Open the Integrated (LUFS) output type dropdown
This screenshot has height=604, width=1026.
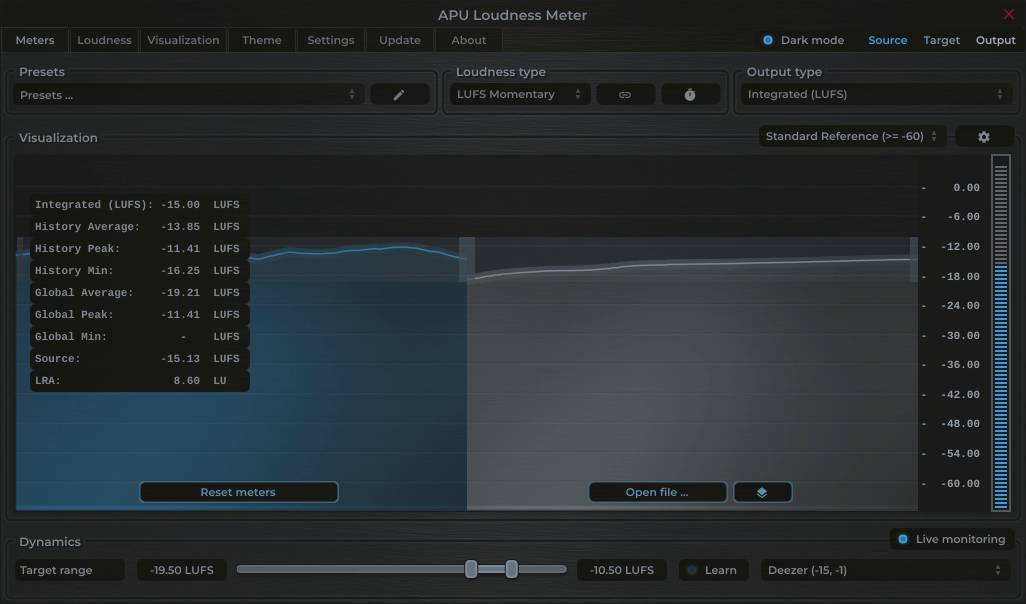click(x=877, y=93)
